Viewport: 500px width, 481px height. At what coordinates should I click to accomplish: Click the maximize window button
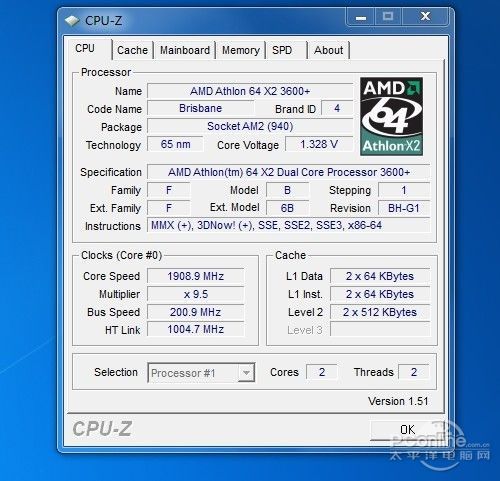389,17
